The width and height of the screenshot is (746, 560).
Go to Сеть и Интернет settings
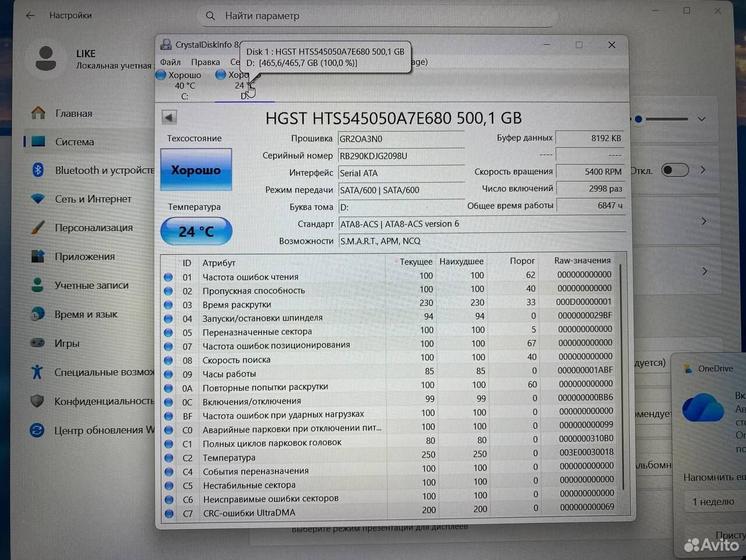tap(93, 199)
